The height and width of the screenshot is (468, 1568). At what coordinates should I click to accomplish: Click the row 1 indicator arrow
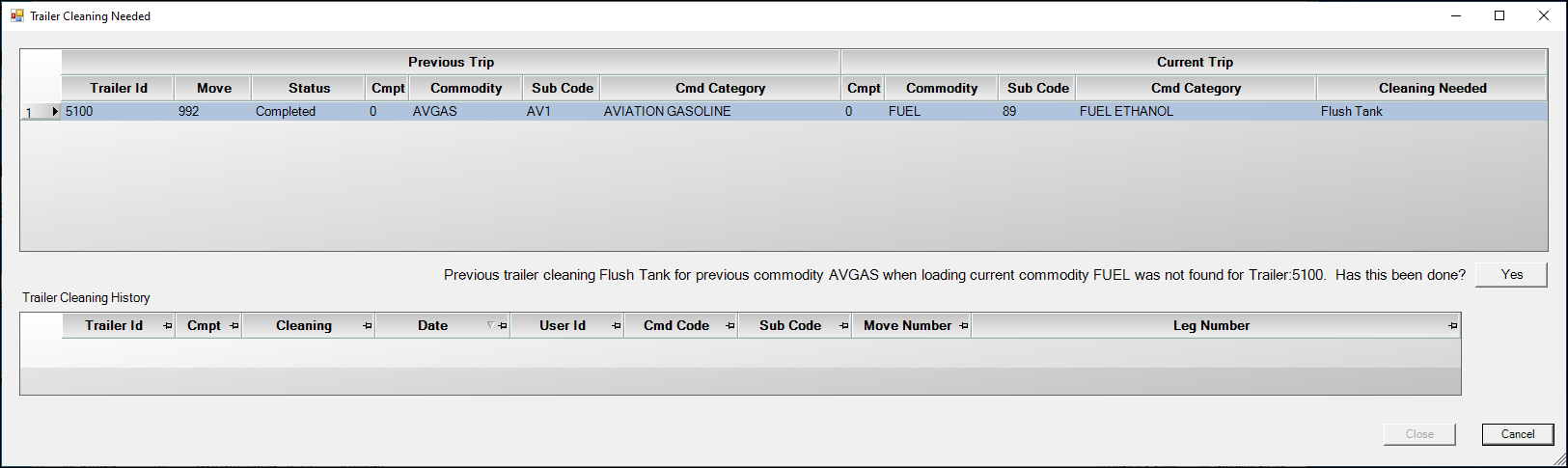[55, 112]
